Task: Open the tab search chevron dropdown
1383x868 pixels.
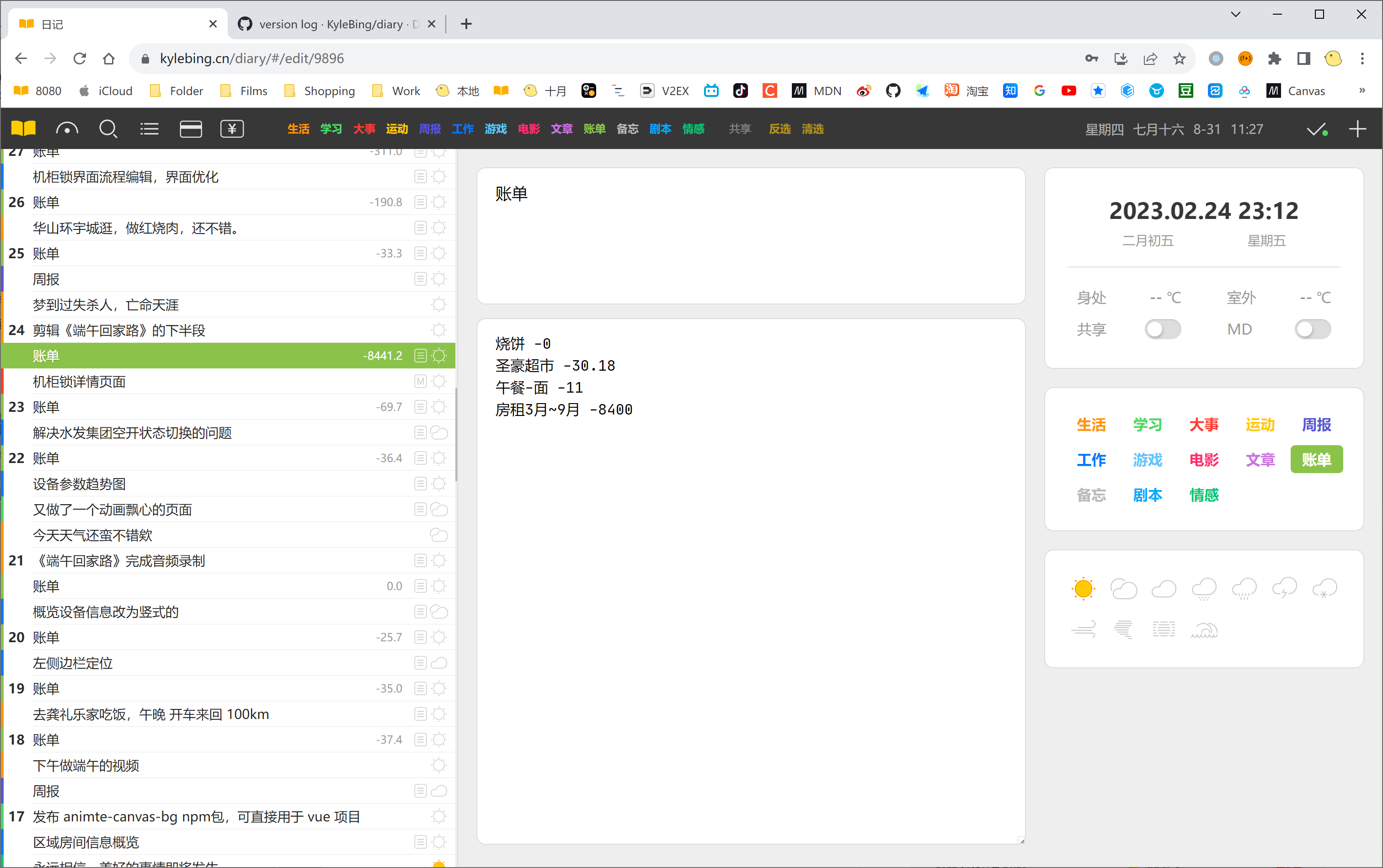Action: tap(1235, 14)
